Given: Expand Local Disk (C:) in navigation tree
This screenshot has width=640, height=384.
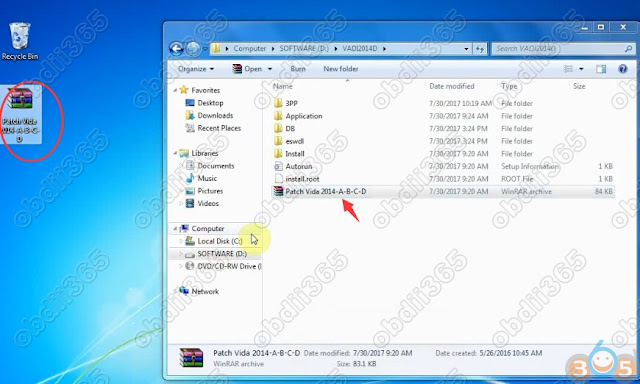Looking at the screenshot, I should click(181, 241).
